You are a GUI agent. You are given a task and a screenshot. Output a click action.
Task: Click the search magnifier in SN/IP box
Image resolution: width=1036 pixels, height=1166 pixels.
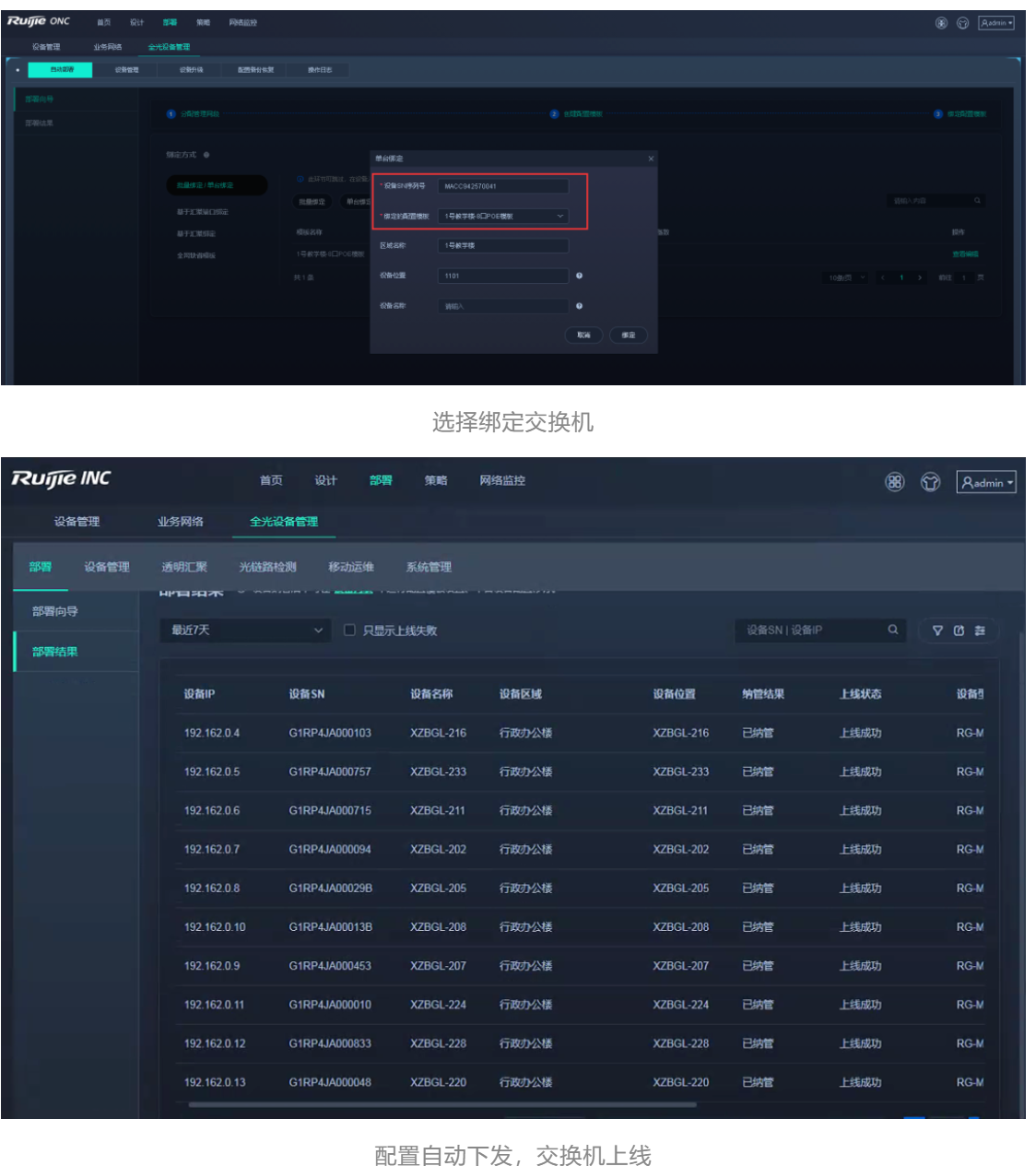[892, 630]
